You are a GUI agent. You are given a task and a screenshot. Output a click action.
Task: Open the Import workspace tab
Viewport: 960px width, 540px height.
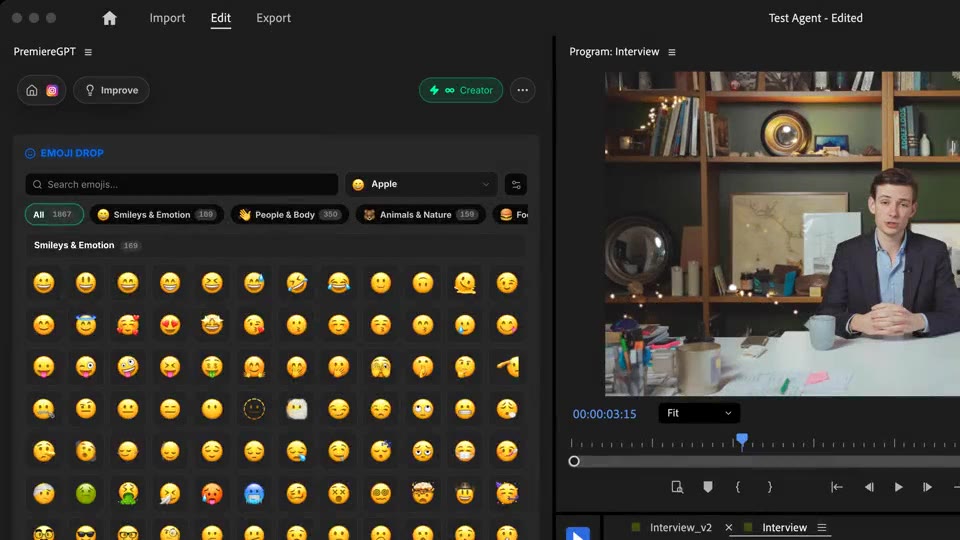[167, 18]
